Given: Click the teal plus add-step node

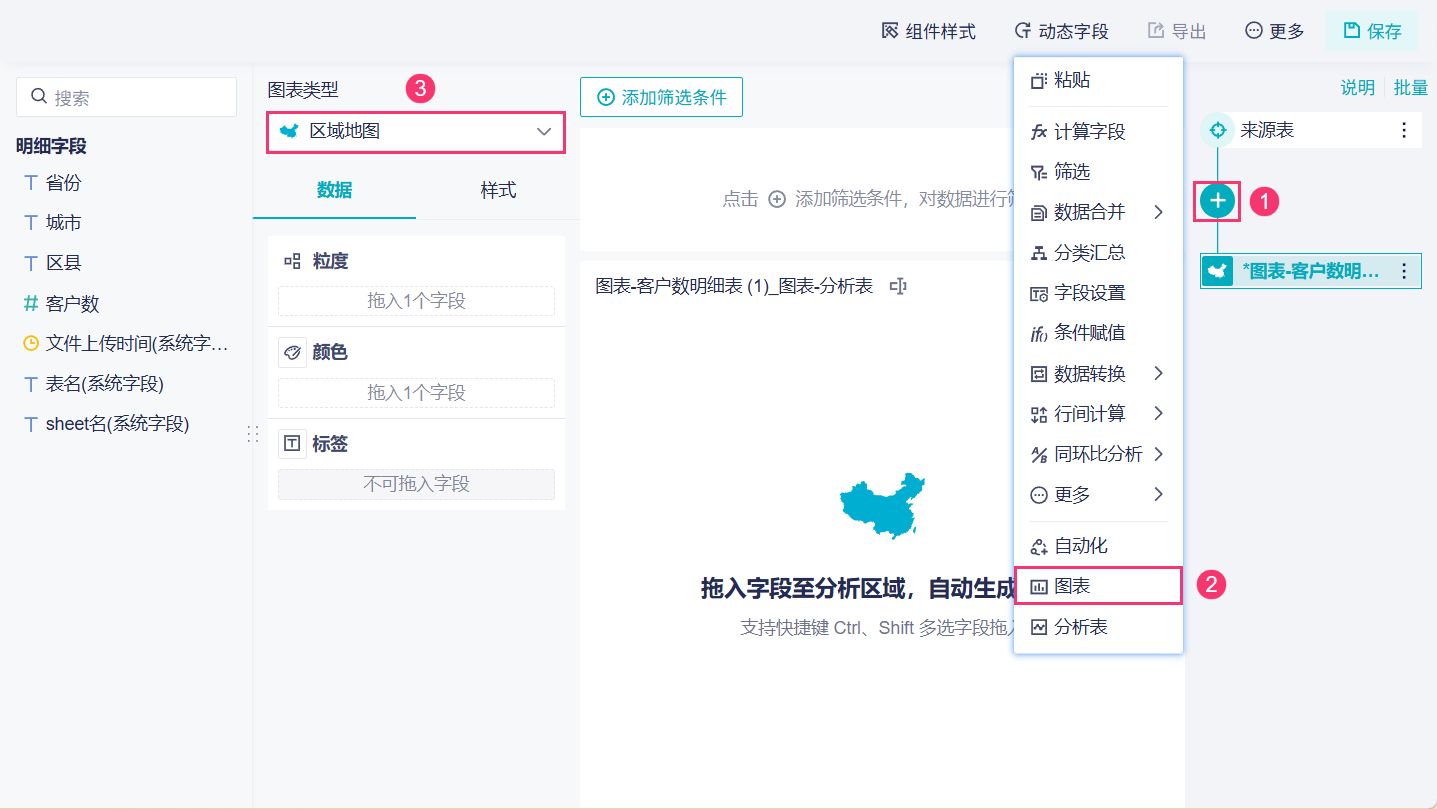Looking at the screenshot, I should (x=1217, y=201).
